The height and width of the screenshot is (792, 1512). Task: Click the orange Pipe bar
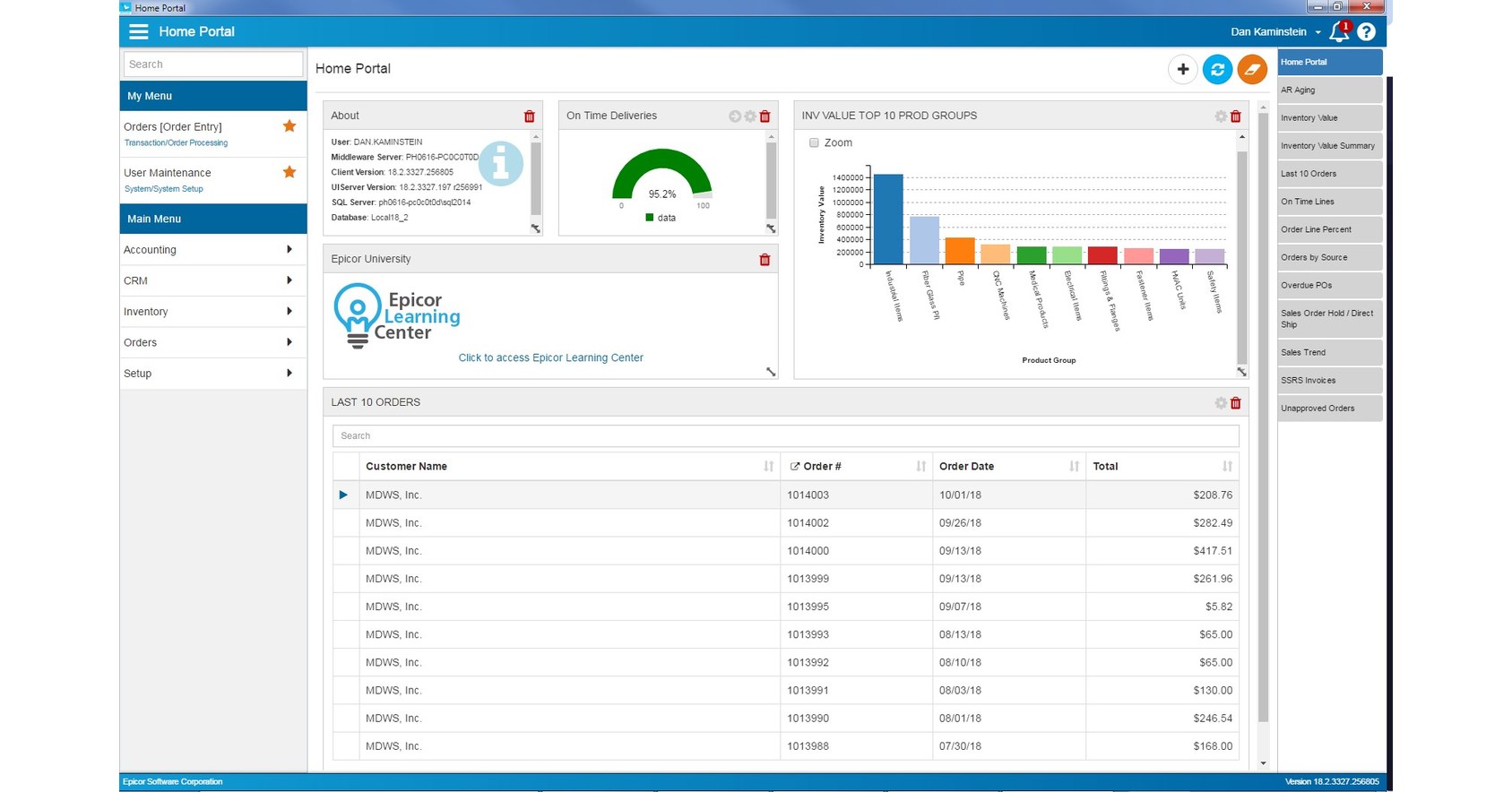[x=960, y=251]
